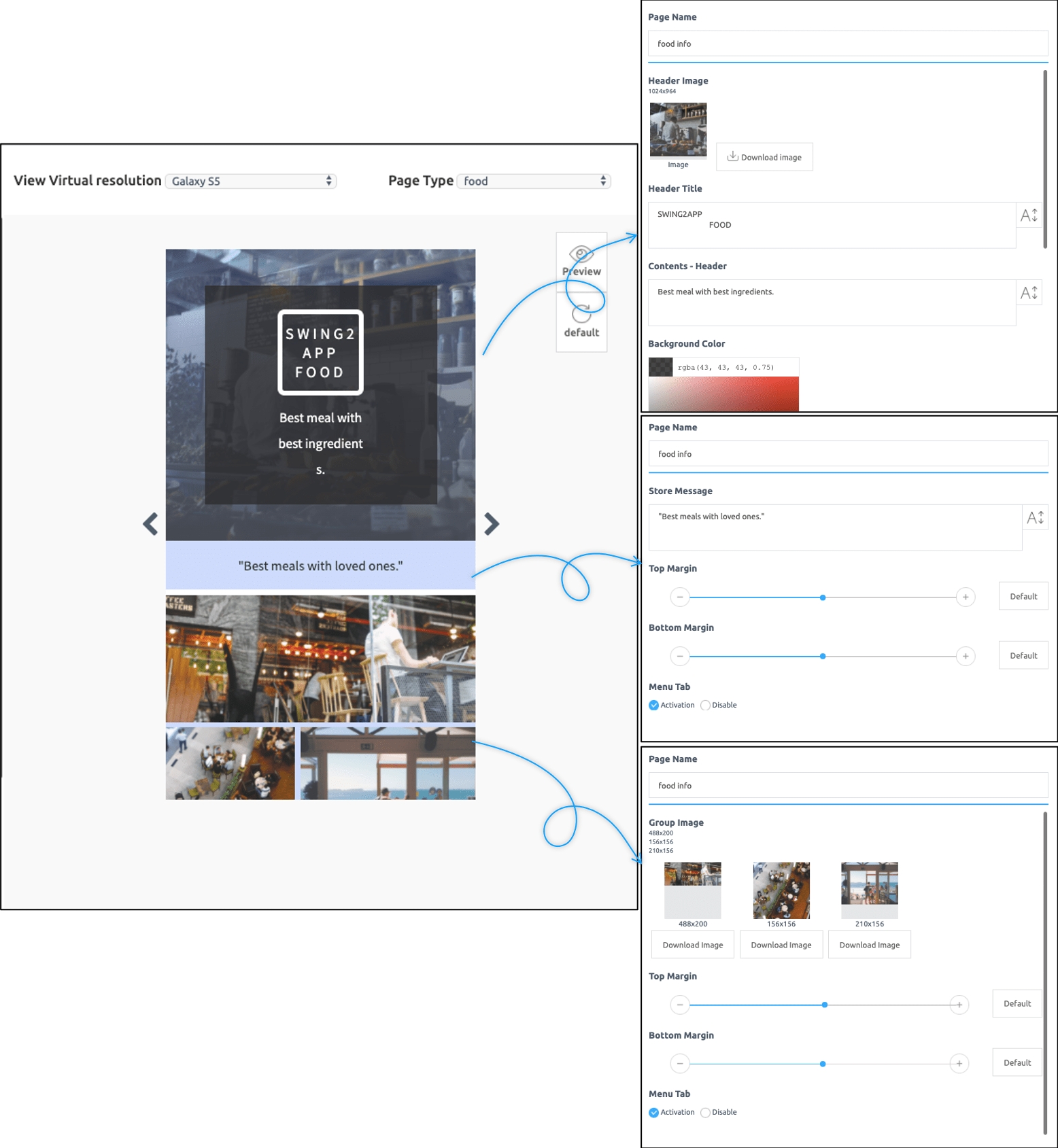
Task: Click Page Name field in Header panel
Action: click(x=848, y=44)
